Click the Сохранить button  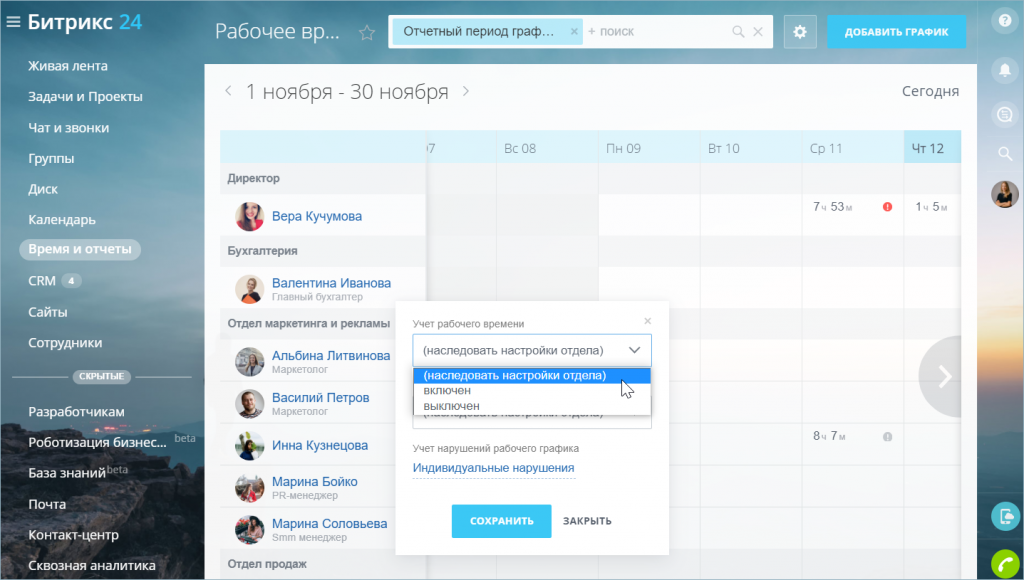pyautogui.click(x=502, y=521)
